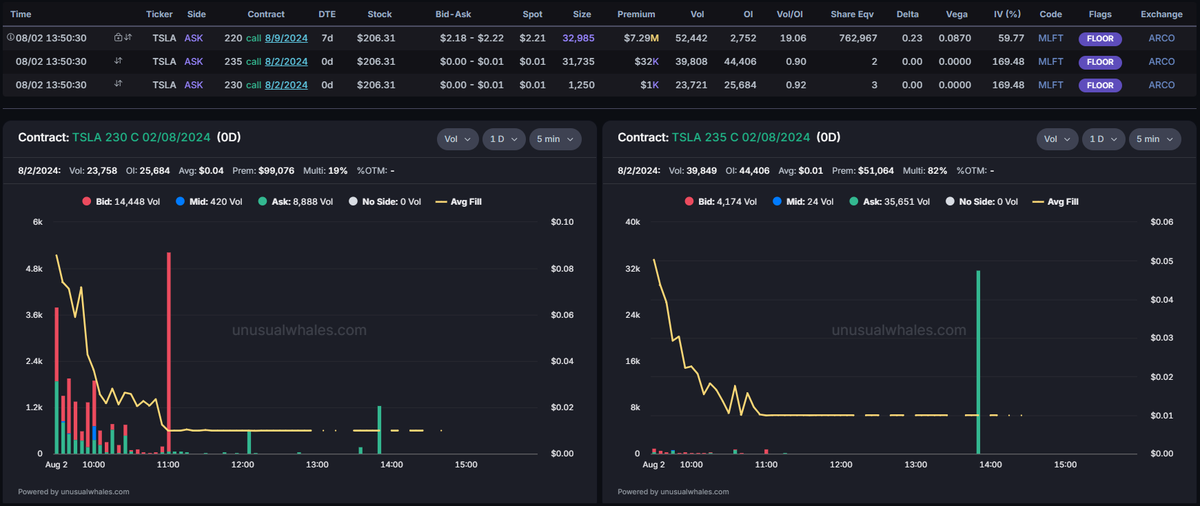Click the MLFT code in 220 call row
1200x506 pixels.
[x=1050, y=37]
